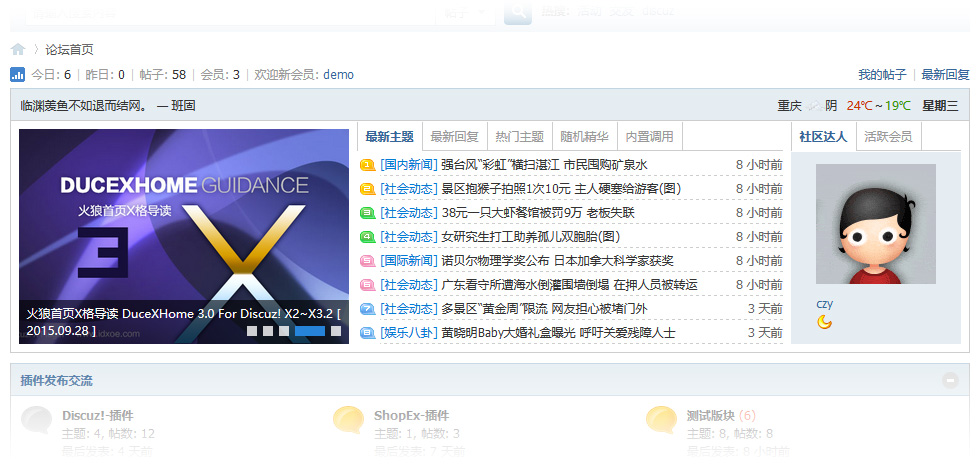Click the Discuz!-插件 forum bubble icon
Screen dimensions: 980x470
(37, 419)
